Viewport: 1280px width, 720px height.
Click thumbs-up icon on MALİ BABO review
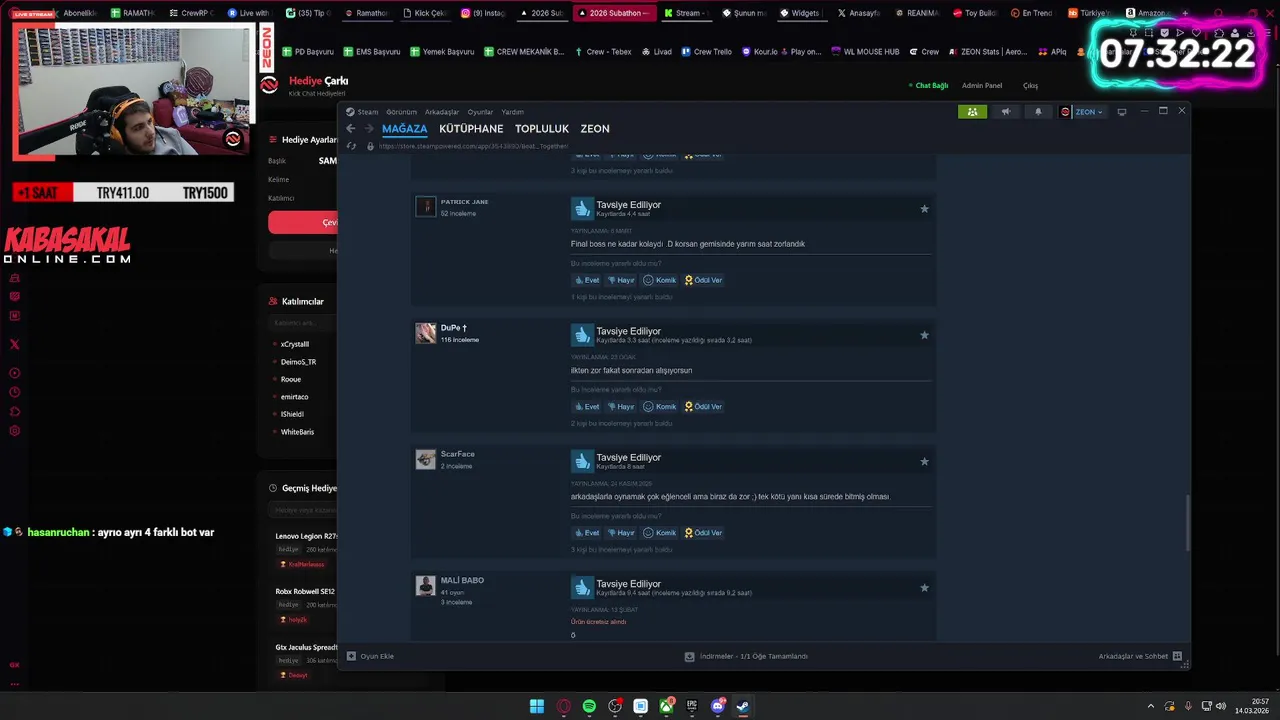582,587
